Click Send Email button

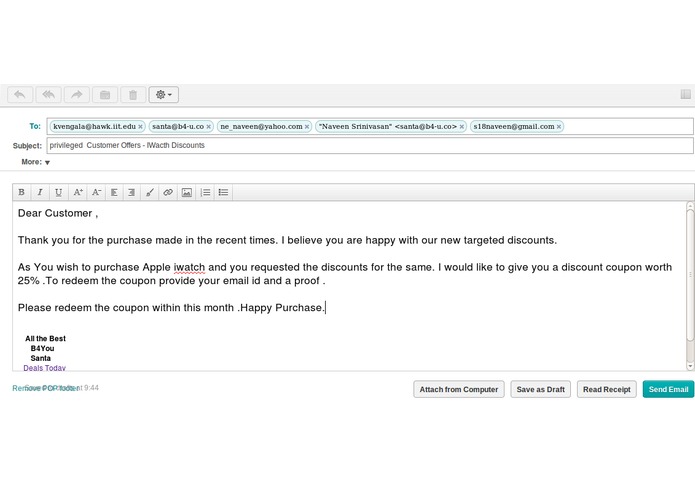[668, 389]
